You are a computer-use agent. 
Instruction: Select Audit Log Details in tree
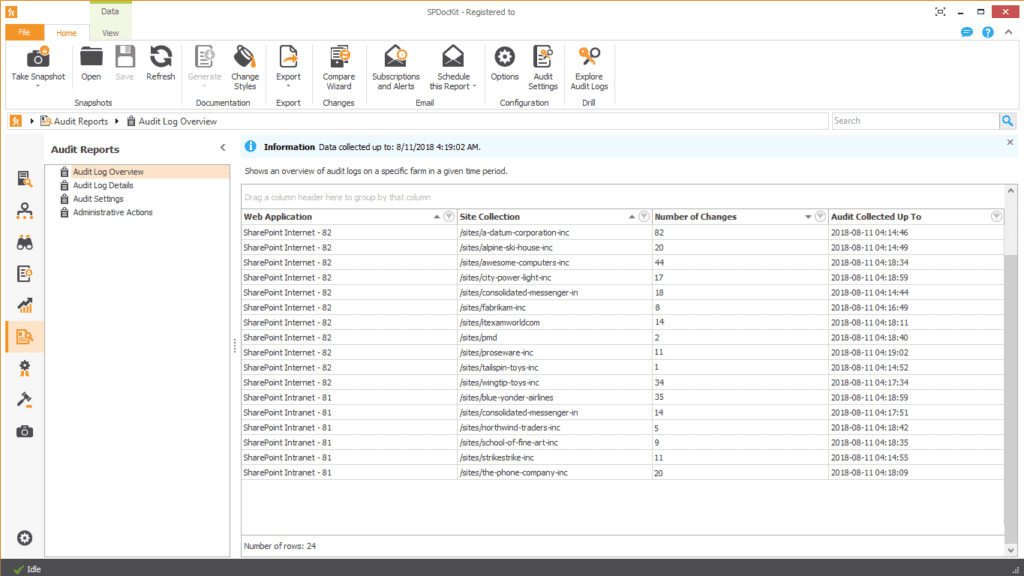coord(103,185)
